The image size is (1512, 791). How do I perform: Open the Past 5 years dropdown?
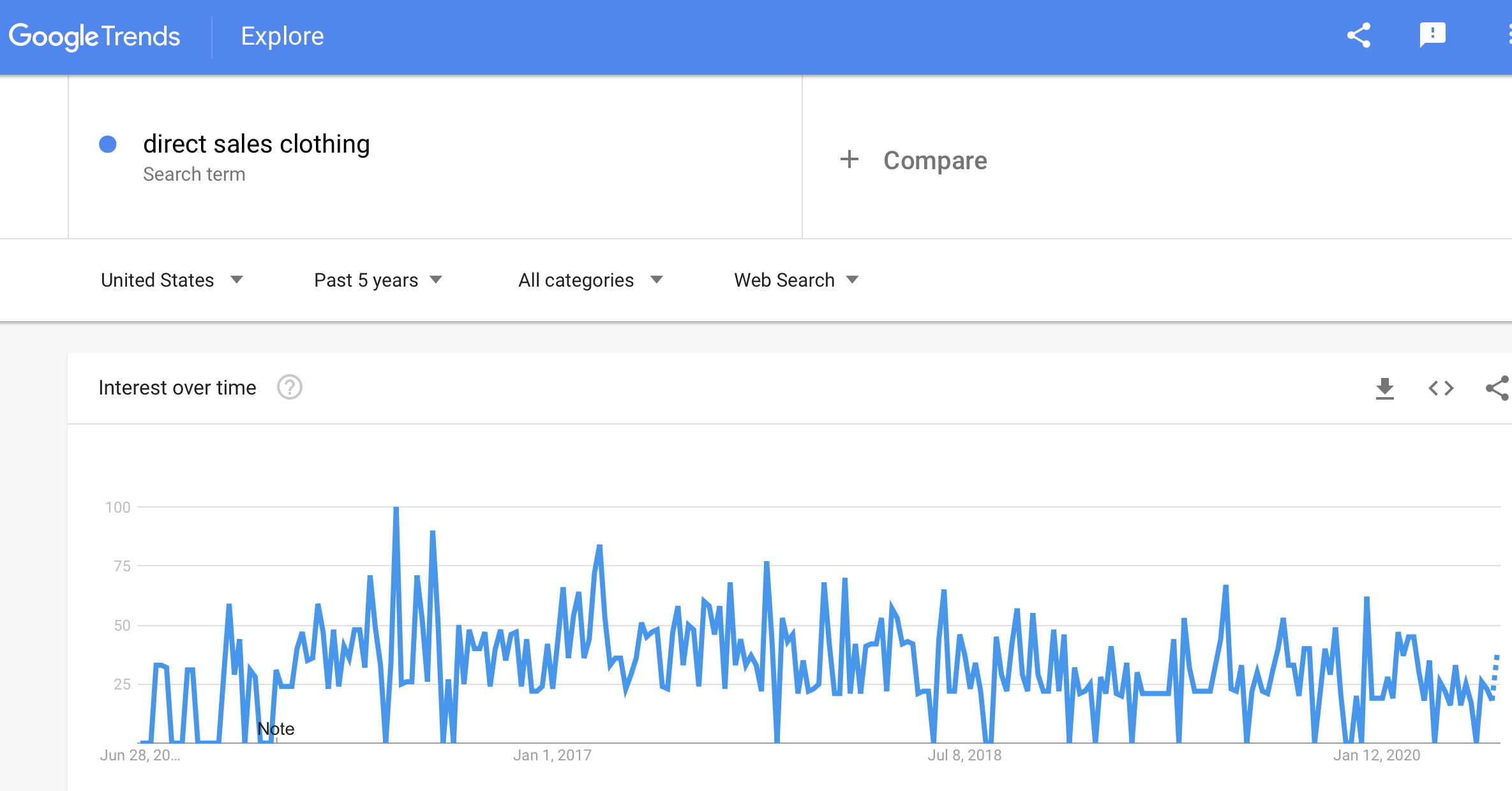tap(378, 280)
